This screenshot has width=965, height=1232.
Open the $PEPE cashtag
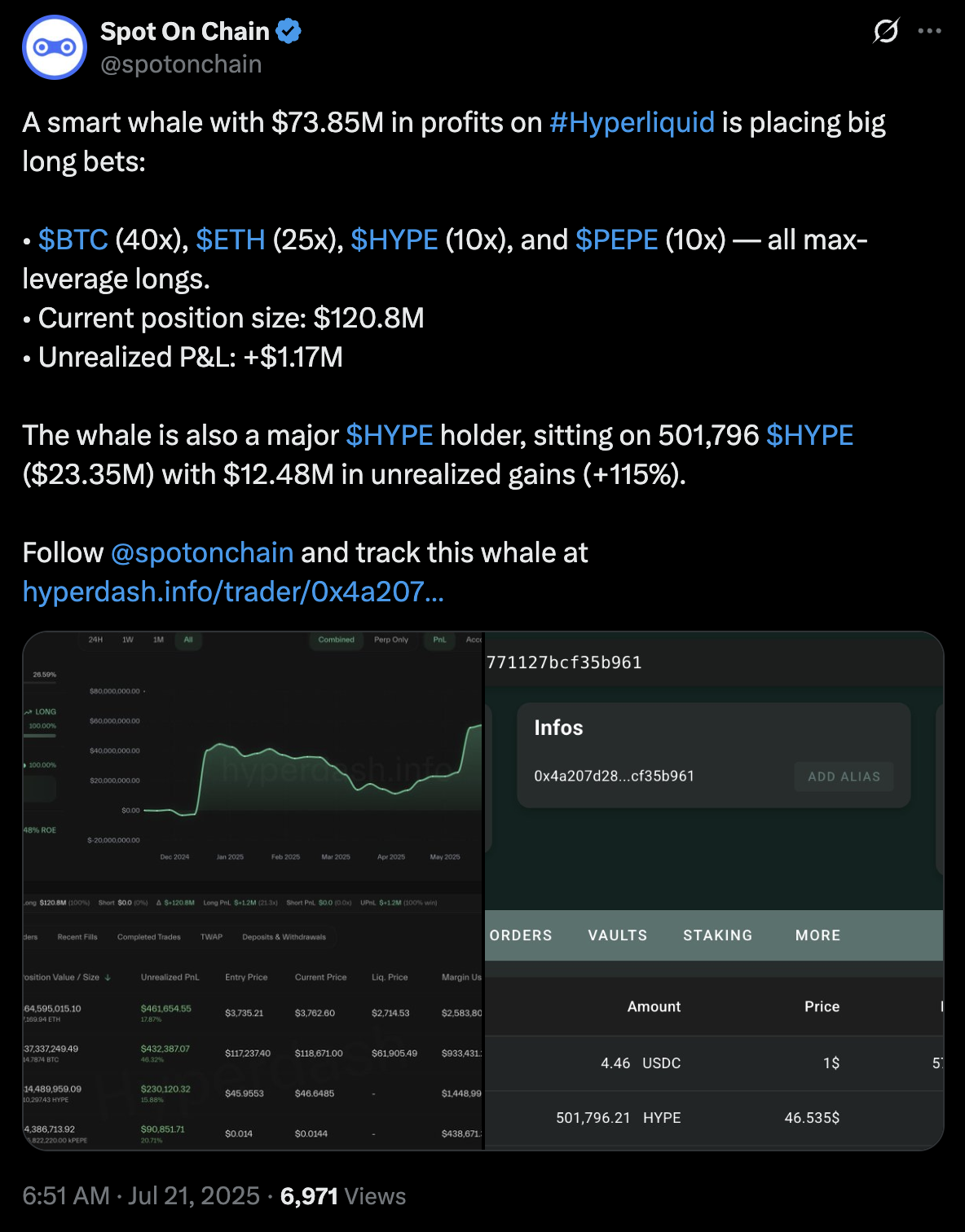click(x=616, y=240)
